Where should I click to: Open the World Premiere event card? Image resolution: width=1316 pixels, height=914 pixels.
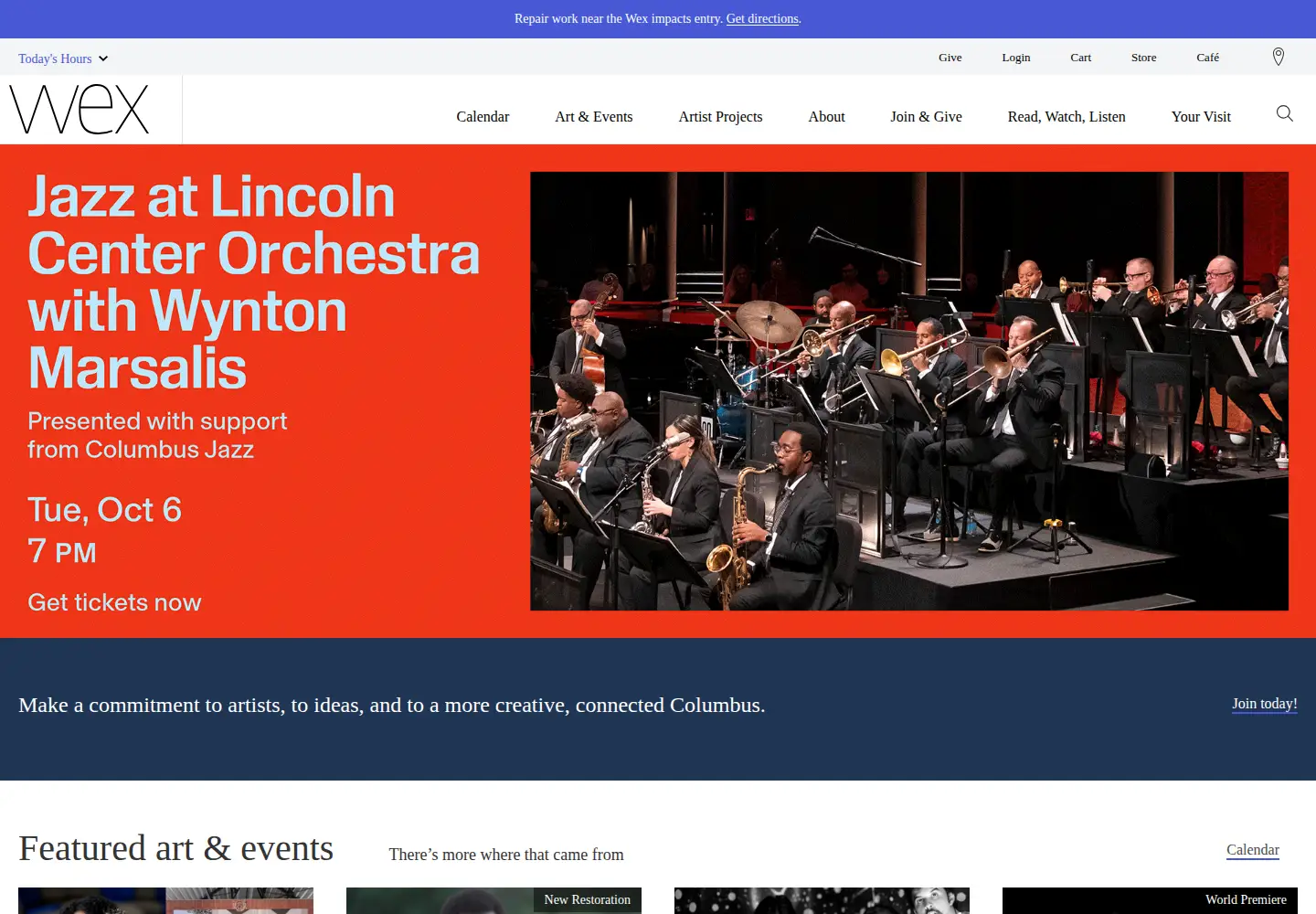(x=1150, y=900)
